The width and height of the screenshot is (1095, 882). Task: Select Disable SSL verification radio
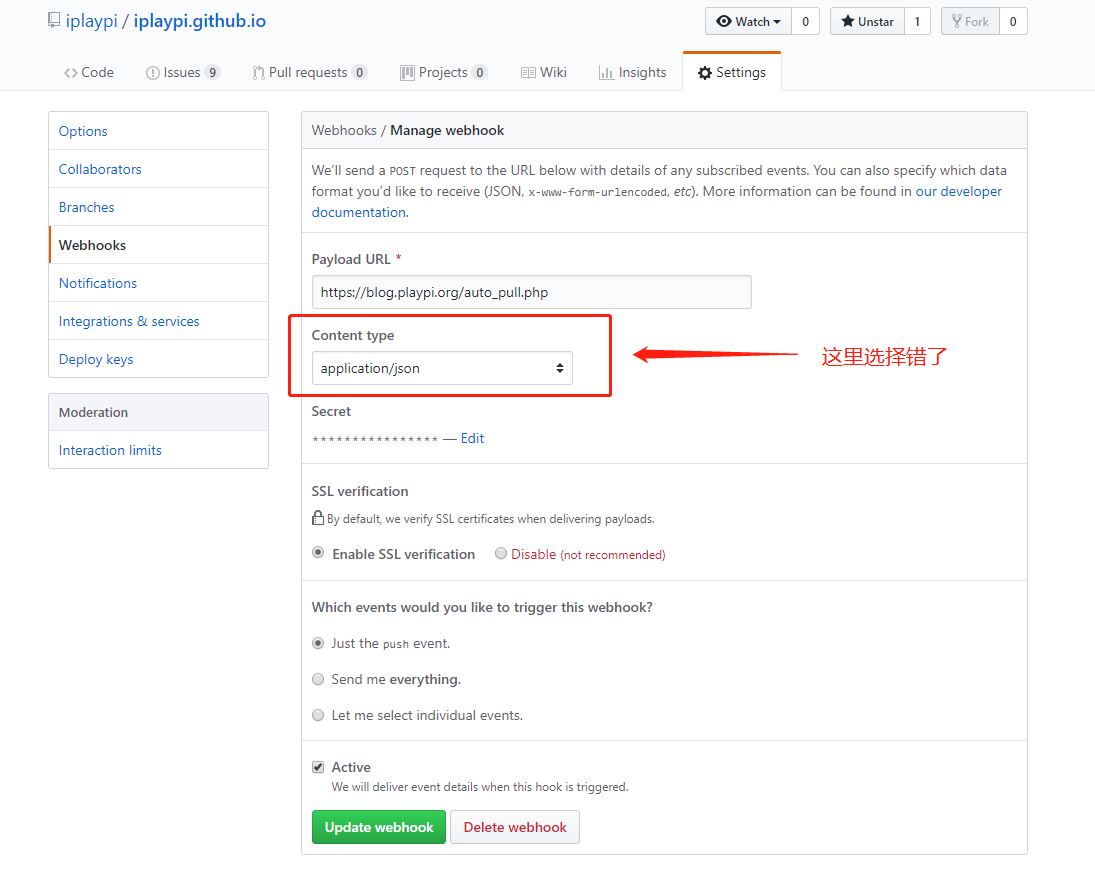click(x=501, y=553)
